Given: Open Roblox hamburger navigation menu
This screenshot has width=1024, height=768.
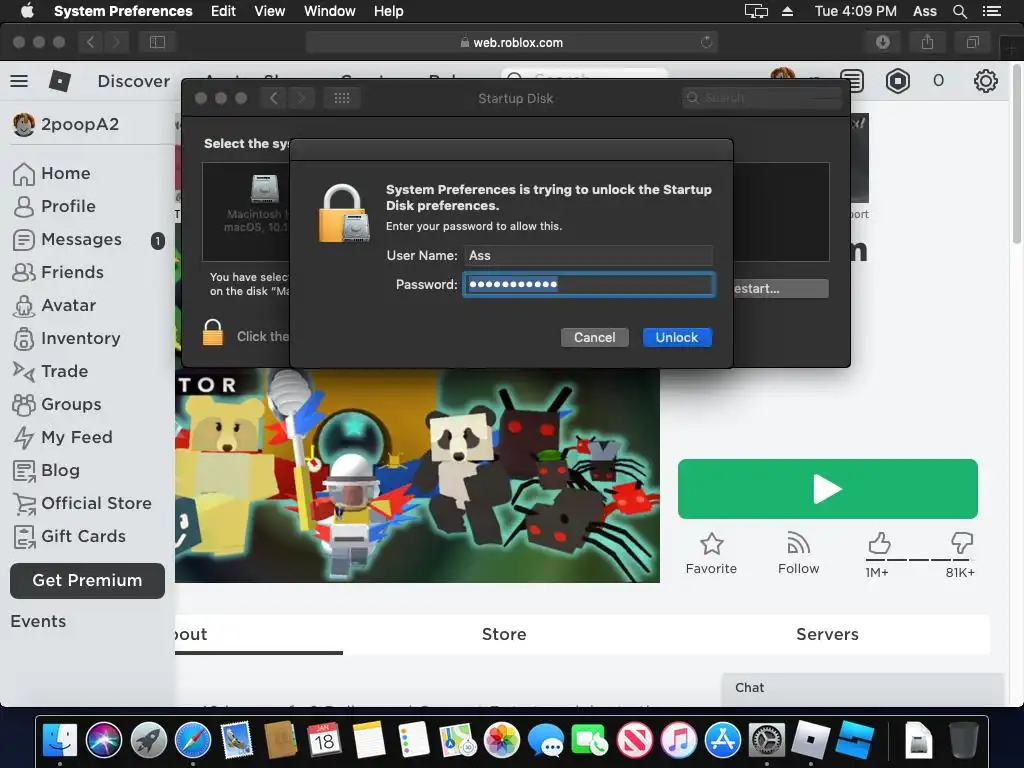Looking at the screenshot, I should coord(19,81).
